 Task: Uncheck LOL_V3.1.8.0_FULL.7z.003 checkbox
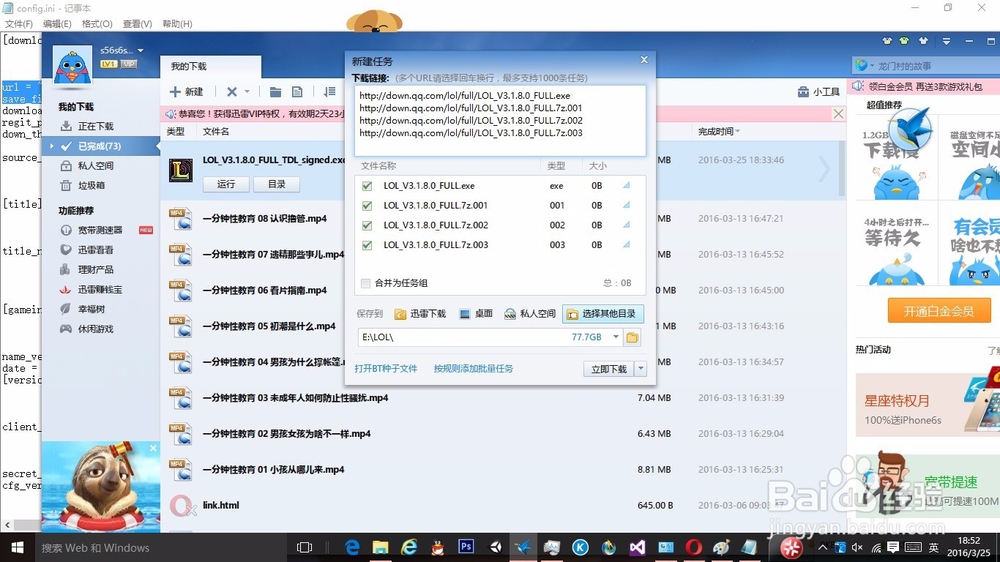click(367, 245)
